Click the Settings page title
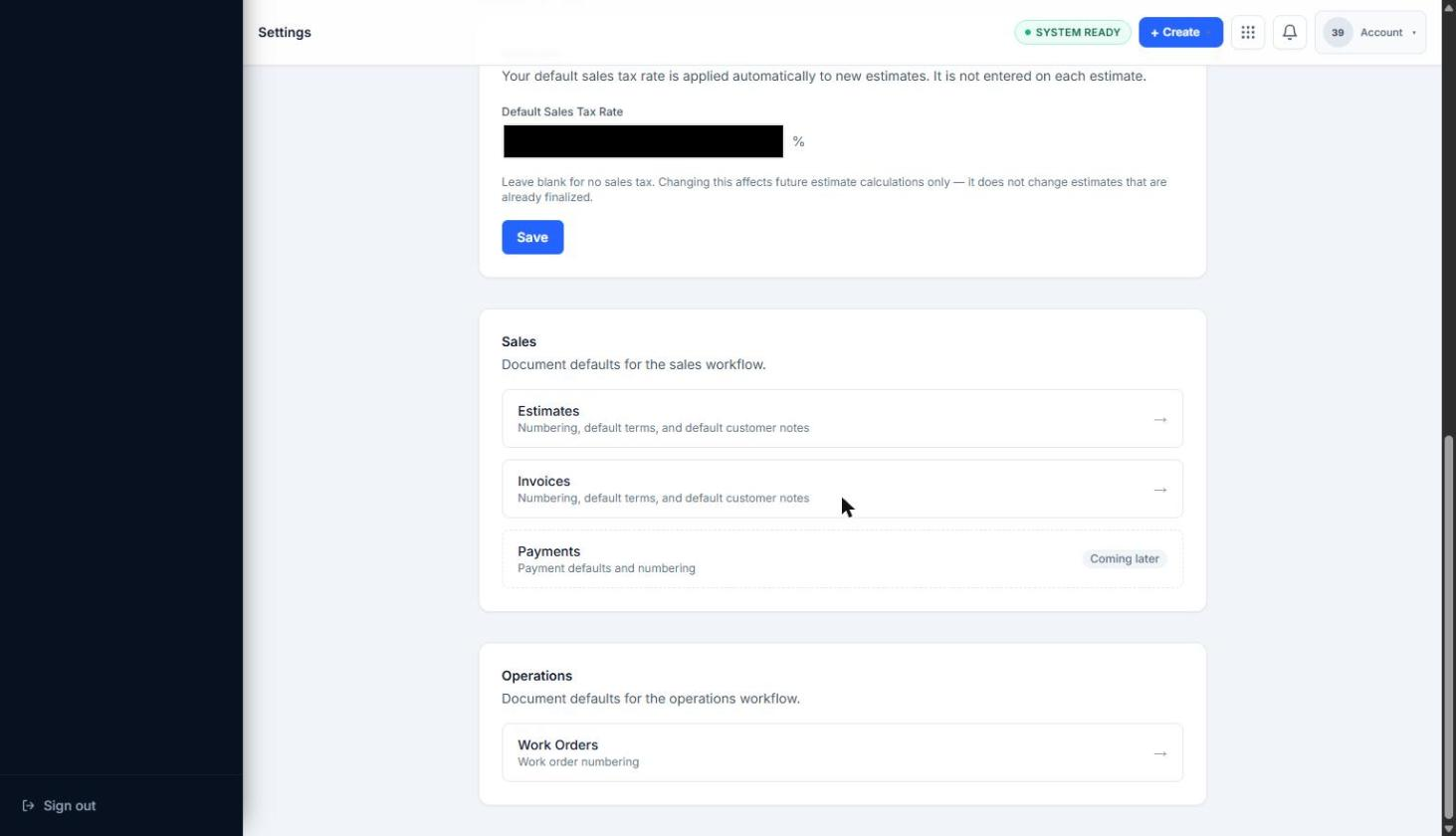The image size is (1456, 836). point(285,33)
